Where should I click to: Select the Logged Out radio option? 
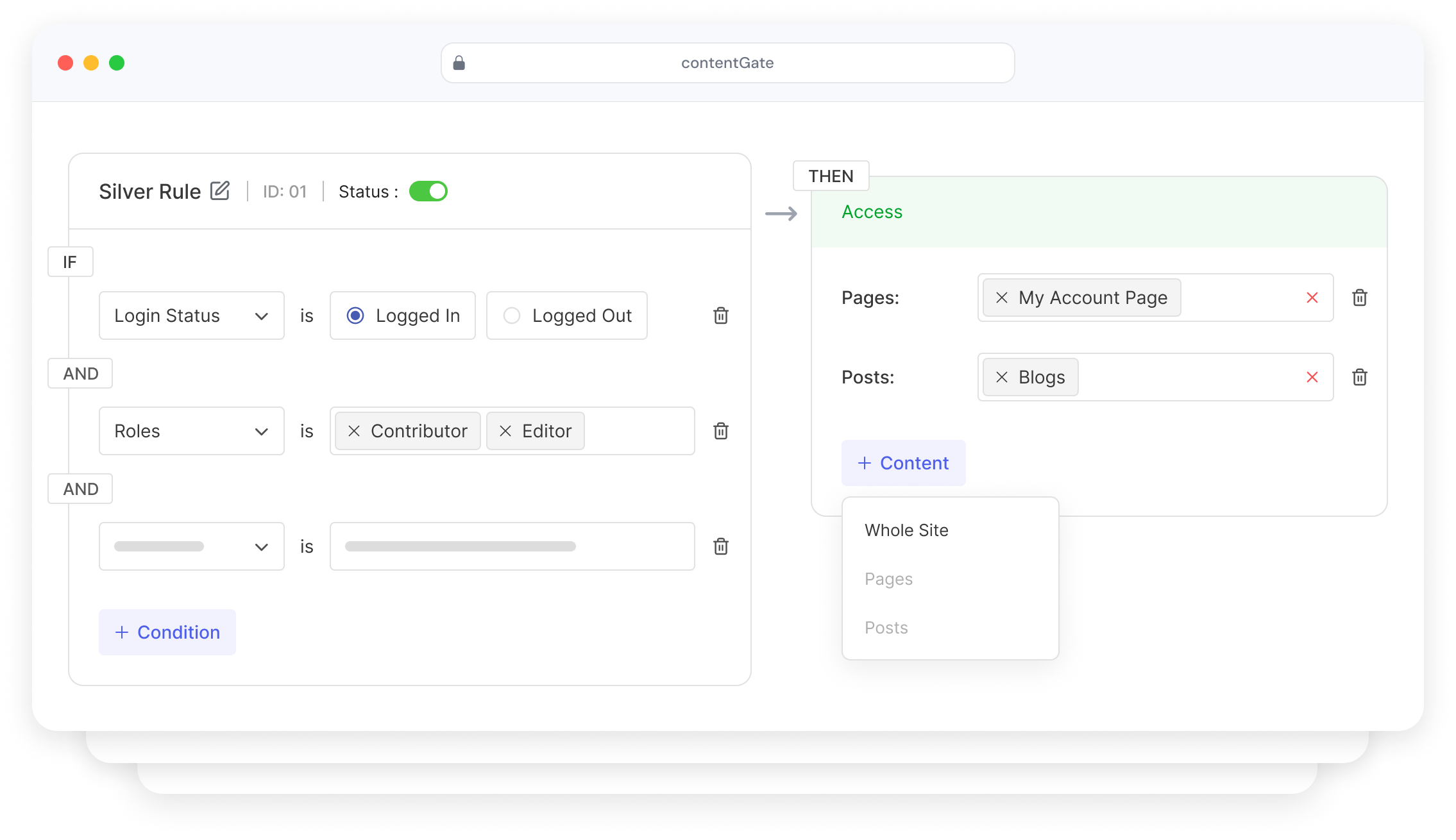[x=512, y=315]
